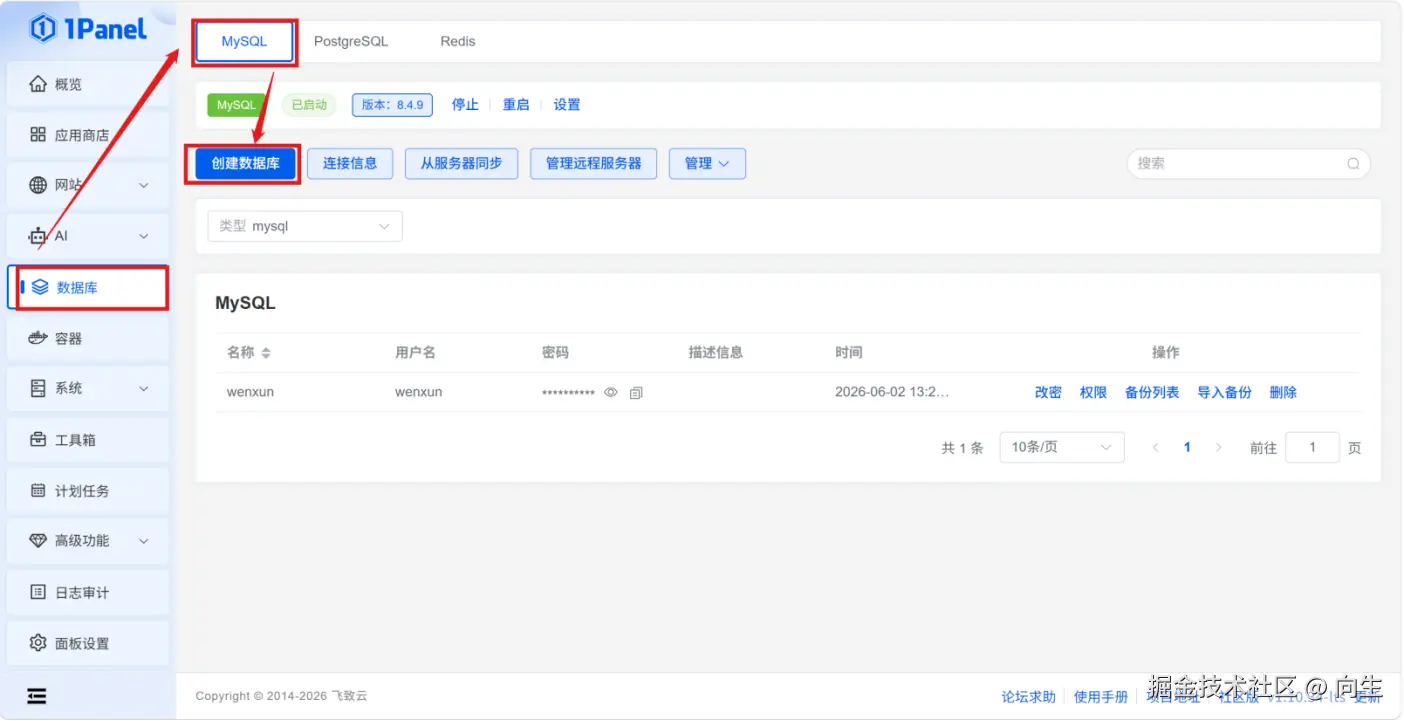This screenshot has width=1404, height=721.
Task: Click the 从服务器同步 button
Action: [461, 164]
